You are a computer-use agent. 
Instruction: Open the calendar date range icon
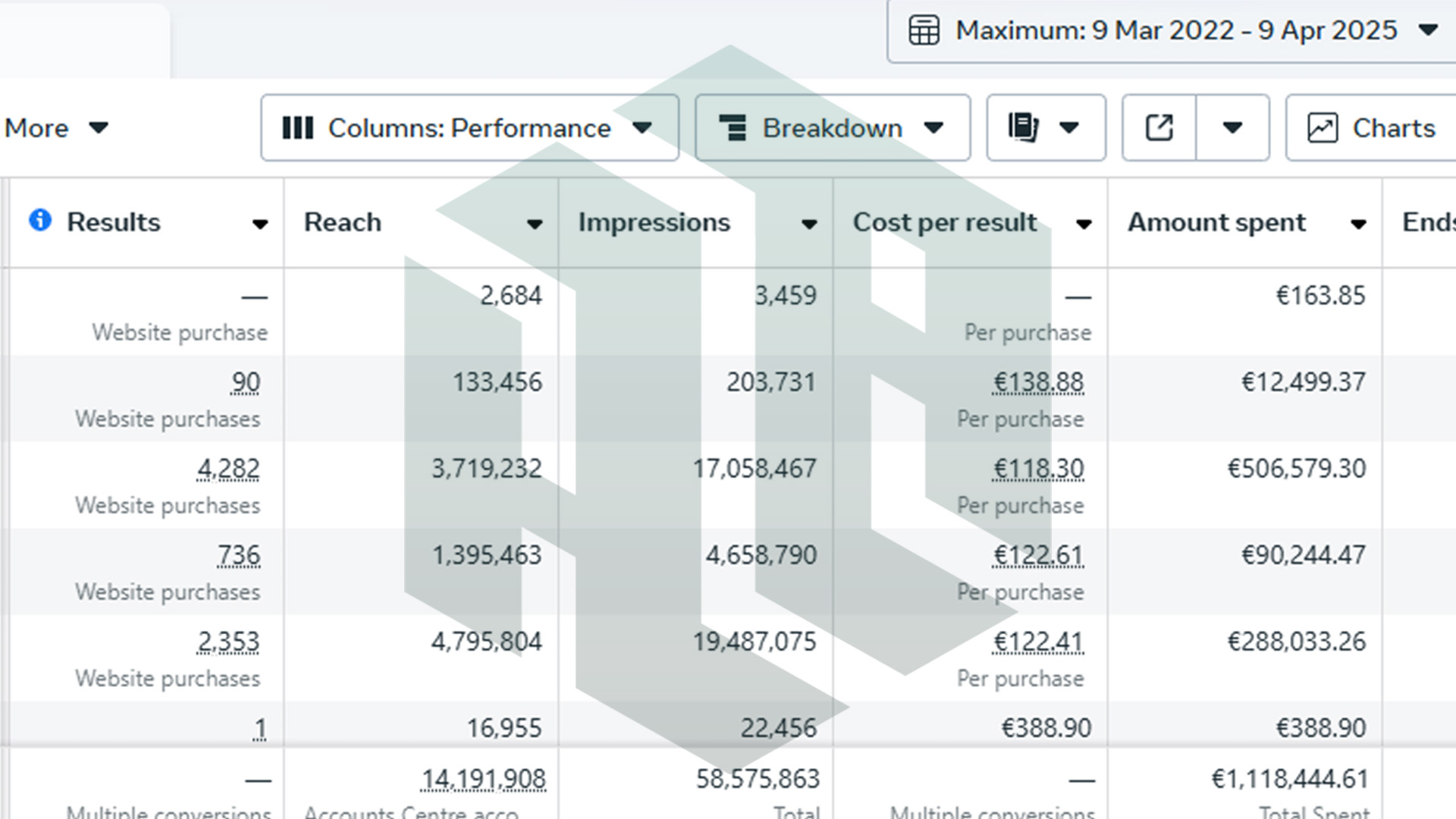click(x=924, y=30)
